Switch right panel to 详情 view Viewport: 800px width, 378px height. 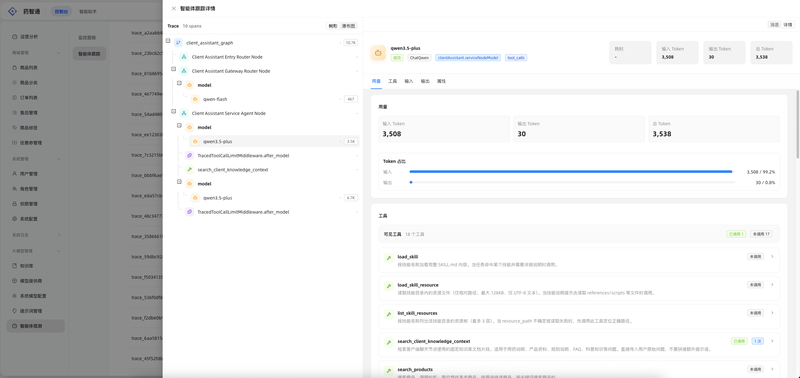788,24
